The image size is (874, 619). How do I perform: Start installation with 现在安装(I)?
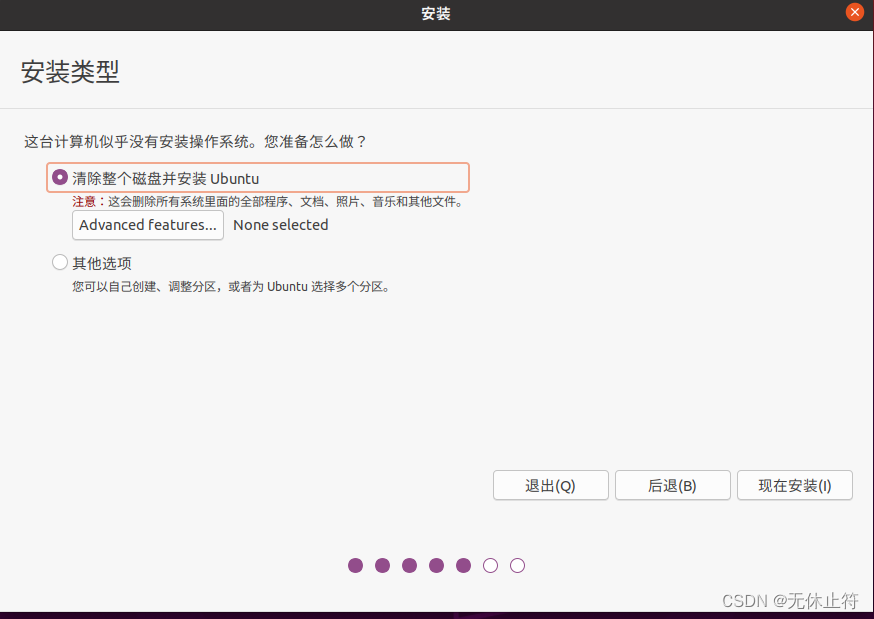point(794,486)
